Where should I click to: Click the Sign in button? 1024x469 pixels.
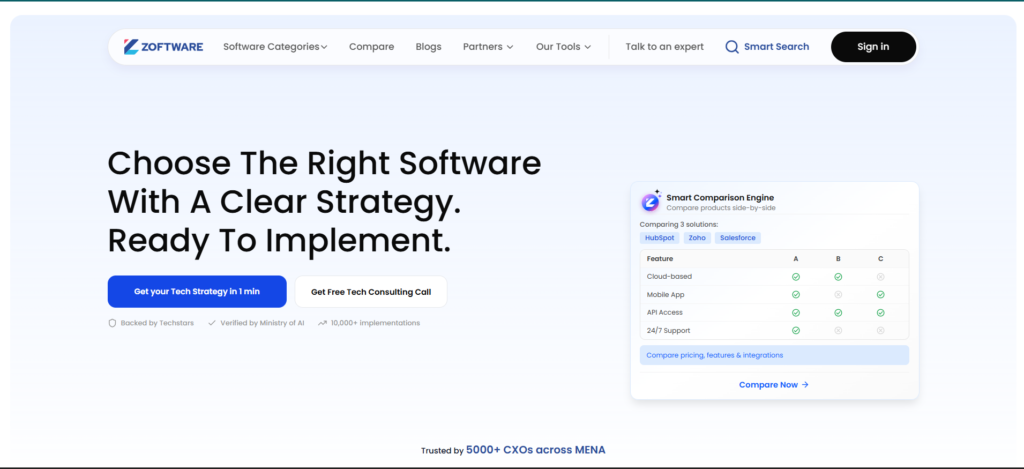[873, 47]
